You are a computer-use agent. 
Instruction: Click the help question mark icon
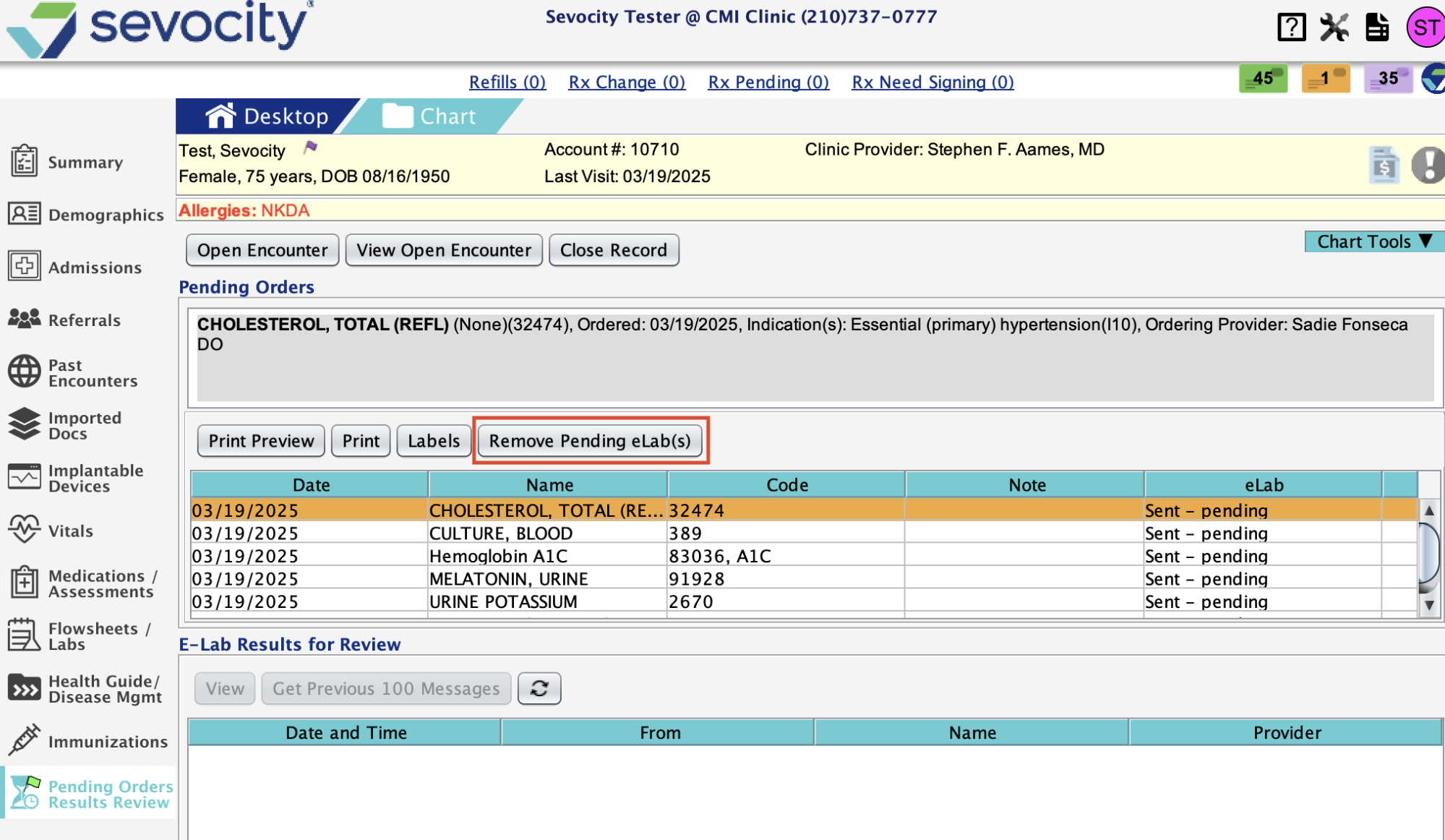click(x=1291, y=27)
